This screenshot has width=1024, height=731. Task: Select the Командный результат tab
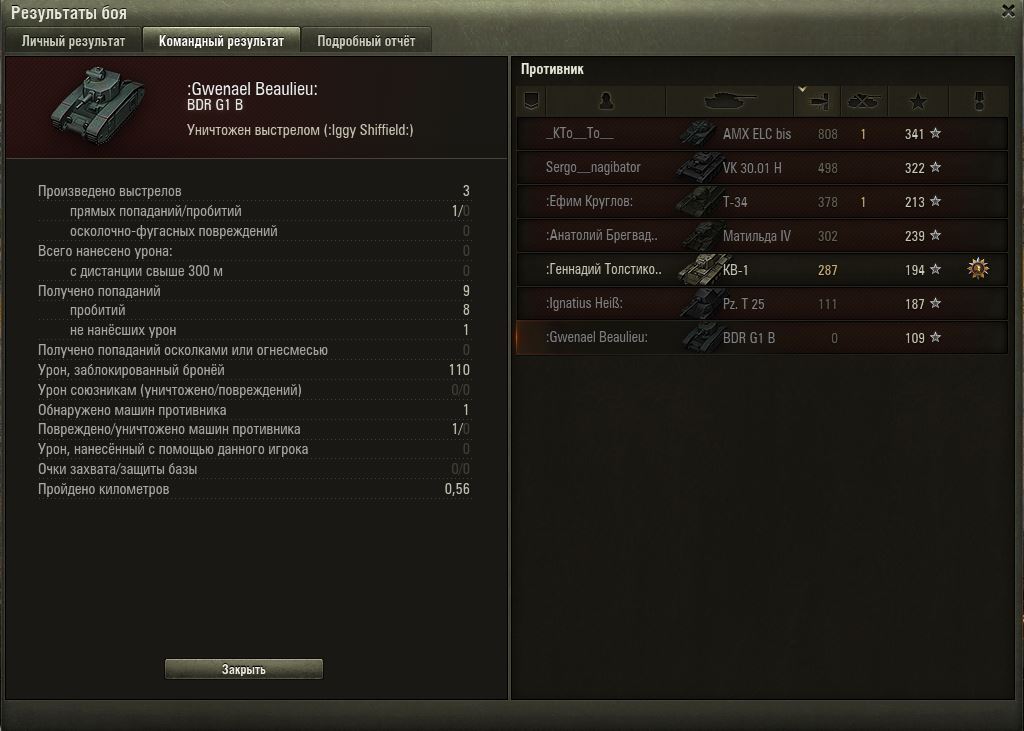221,41
